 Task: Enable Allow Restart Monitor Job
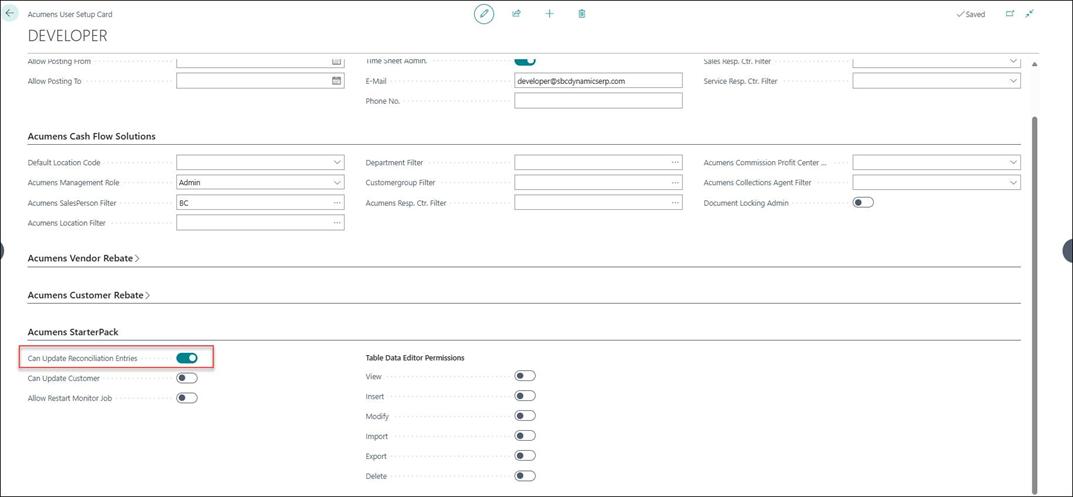coord(187,398)
